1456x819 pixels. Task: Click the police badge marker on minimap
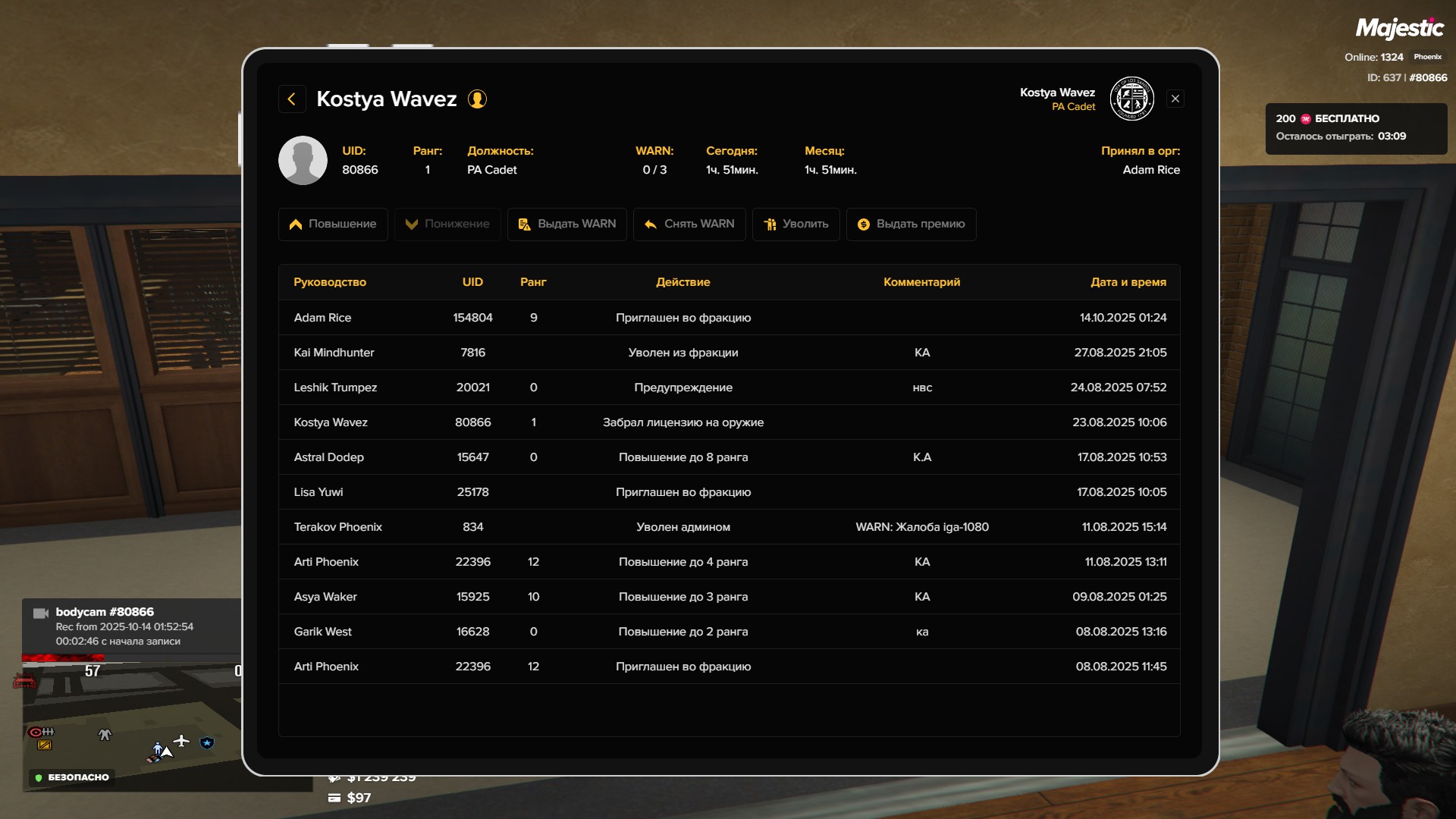(207, 743)
